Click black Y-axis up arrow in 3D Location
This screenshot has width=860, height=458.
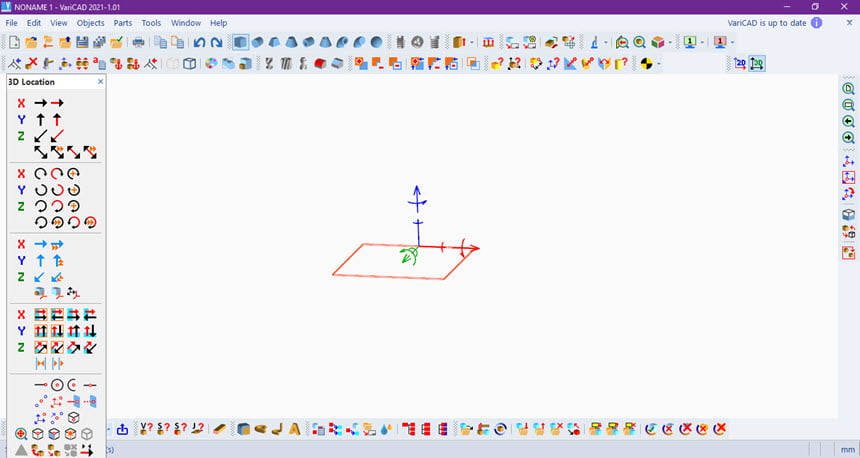(41, 119)
